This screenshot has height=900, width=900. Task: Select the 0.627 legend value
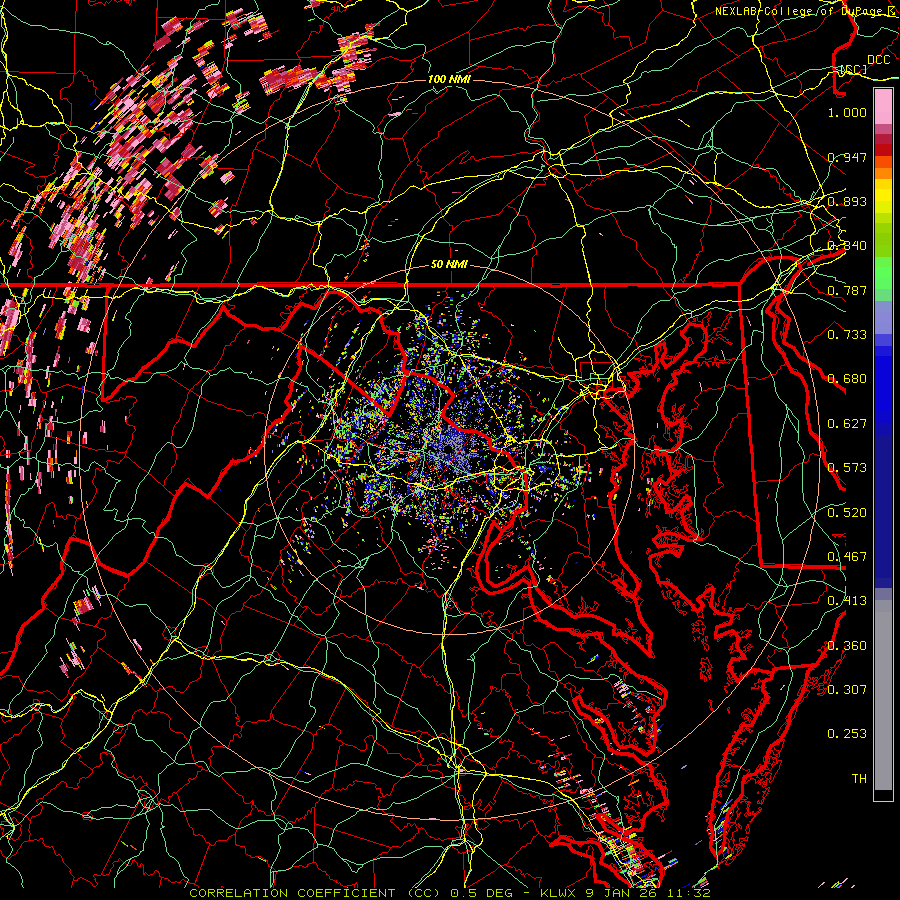point(847,424)
